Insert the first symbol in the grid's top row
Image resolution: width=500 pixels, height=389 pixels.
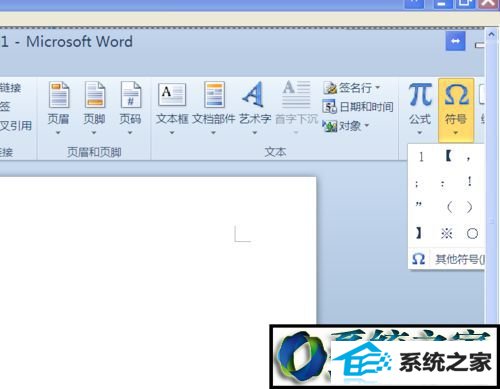421,156
